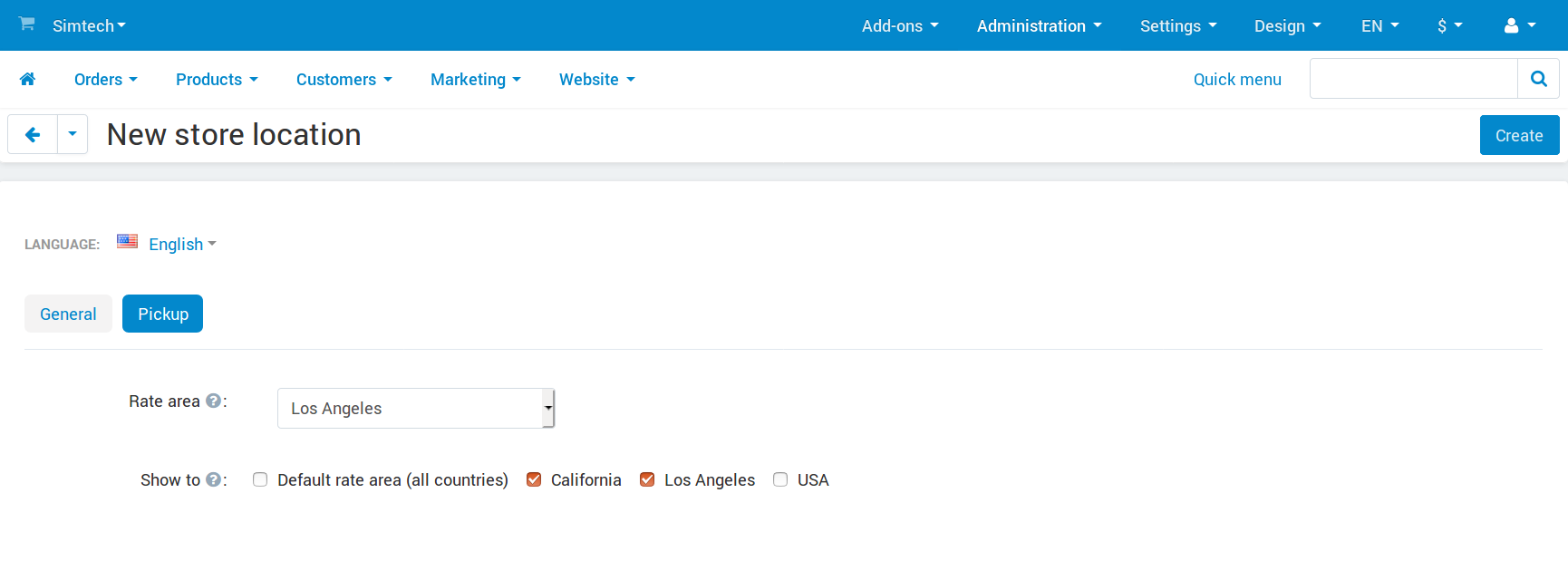The width and height of the screenshot is (1568, 580).
Task: Open the Marketing menu
Action: click(x=476, y=80)
